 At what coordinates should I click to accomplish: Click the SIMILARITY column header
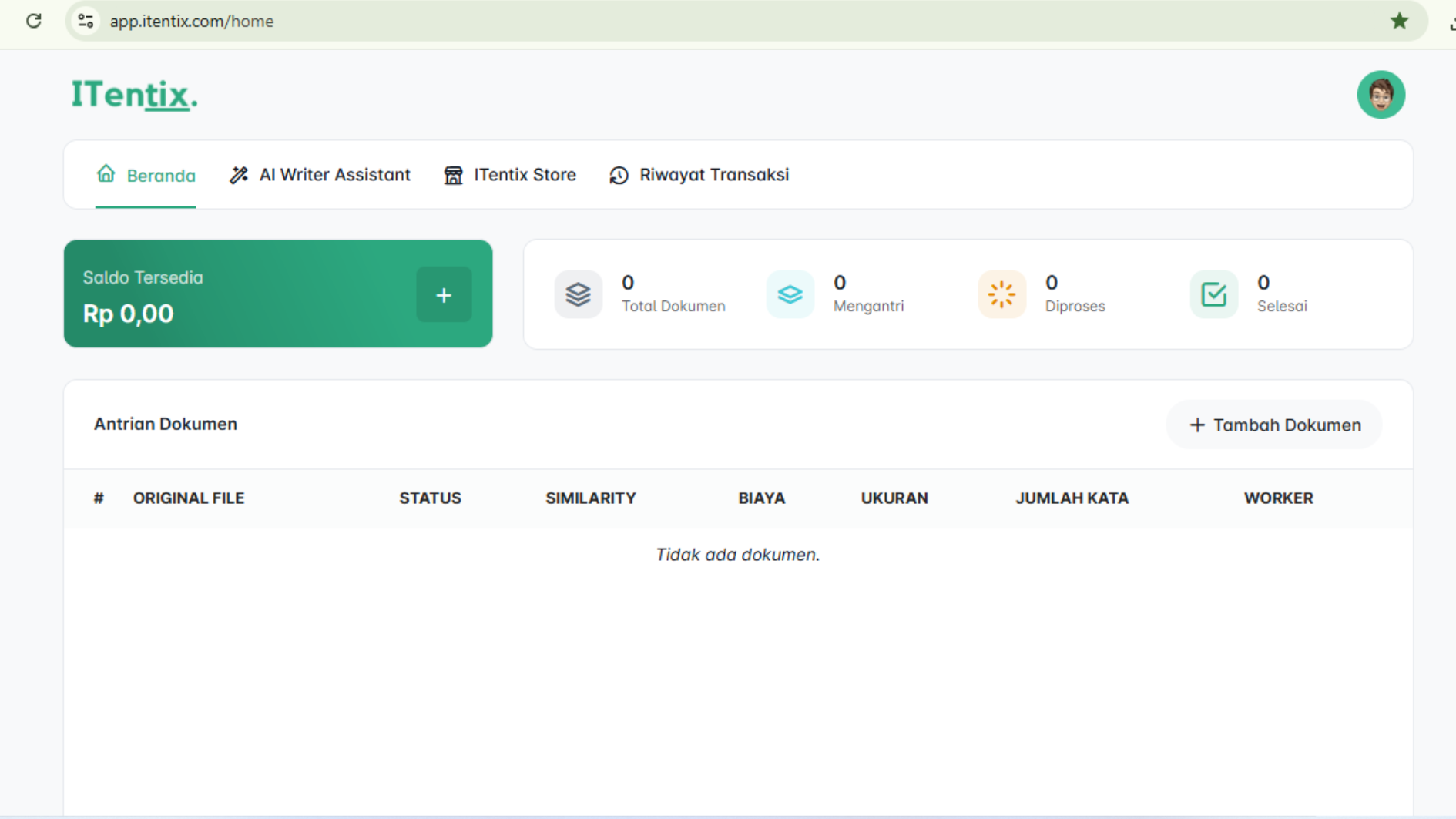pos(591,498)
